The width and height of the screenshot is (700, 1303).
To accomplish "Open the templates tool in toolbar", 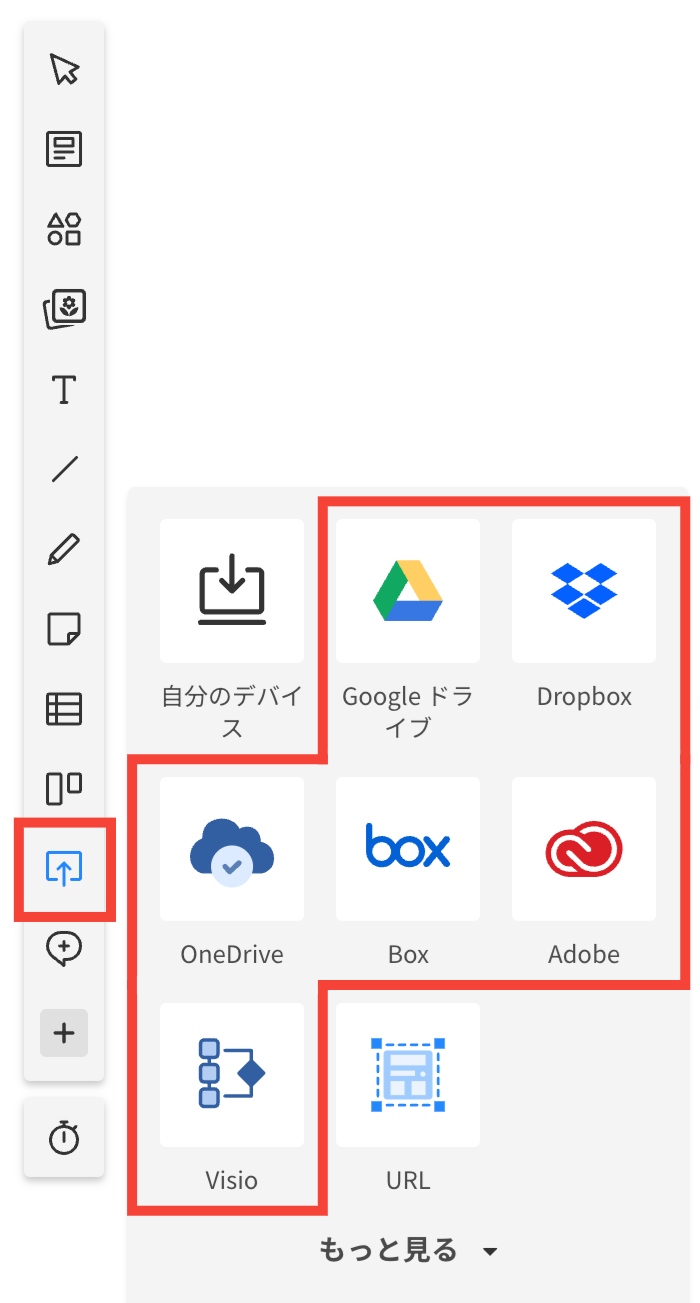I will [64, 150].
